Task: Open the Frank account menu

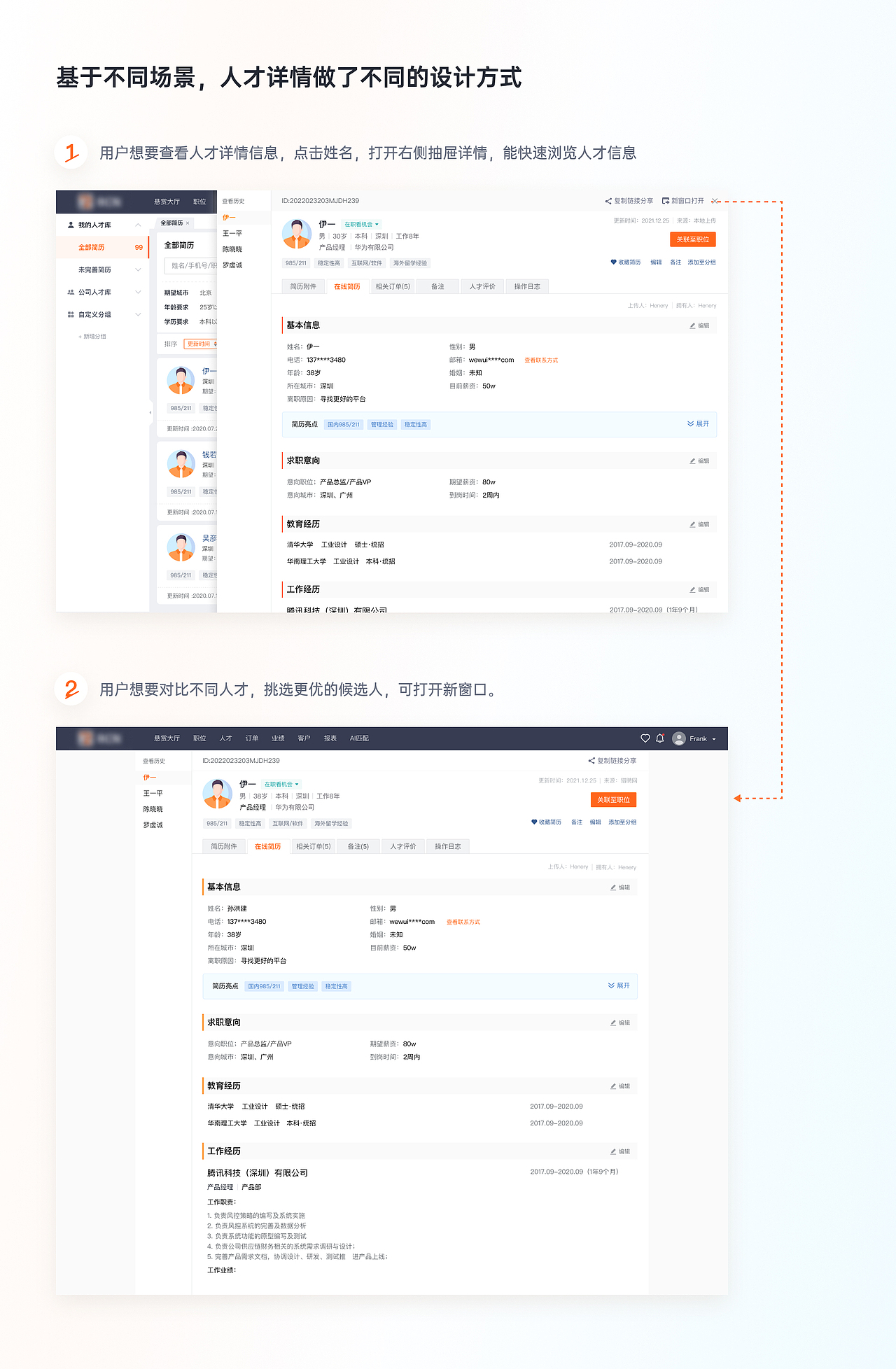Action: point(694,738)
